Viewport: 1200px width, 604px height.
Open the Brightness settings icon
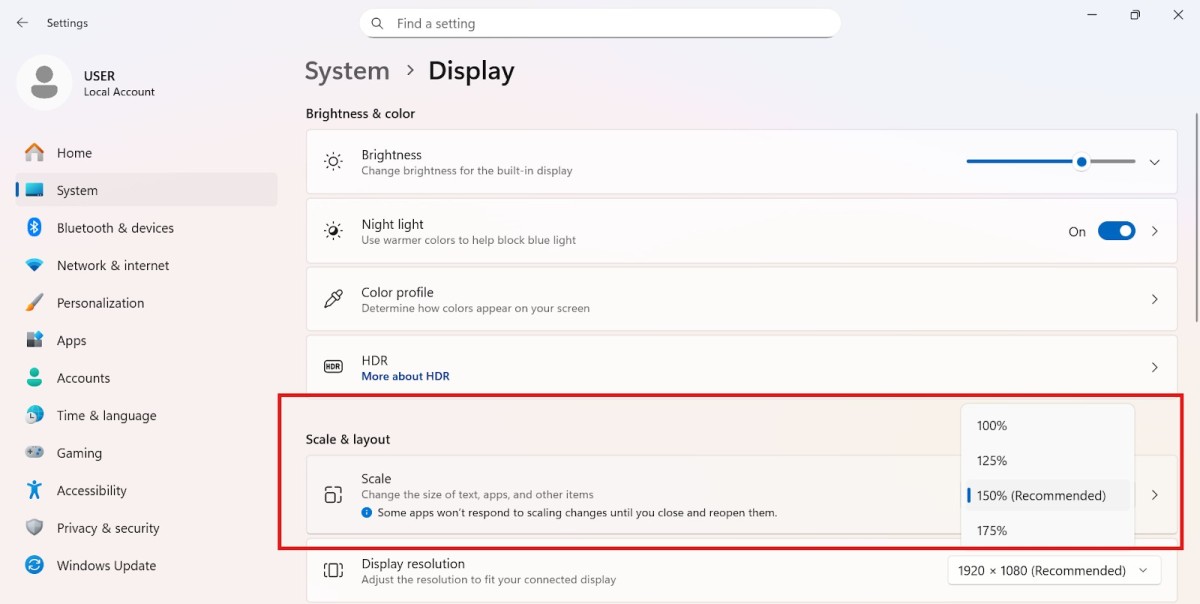(333, 161)
